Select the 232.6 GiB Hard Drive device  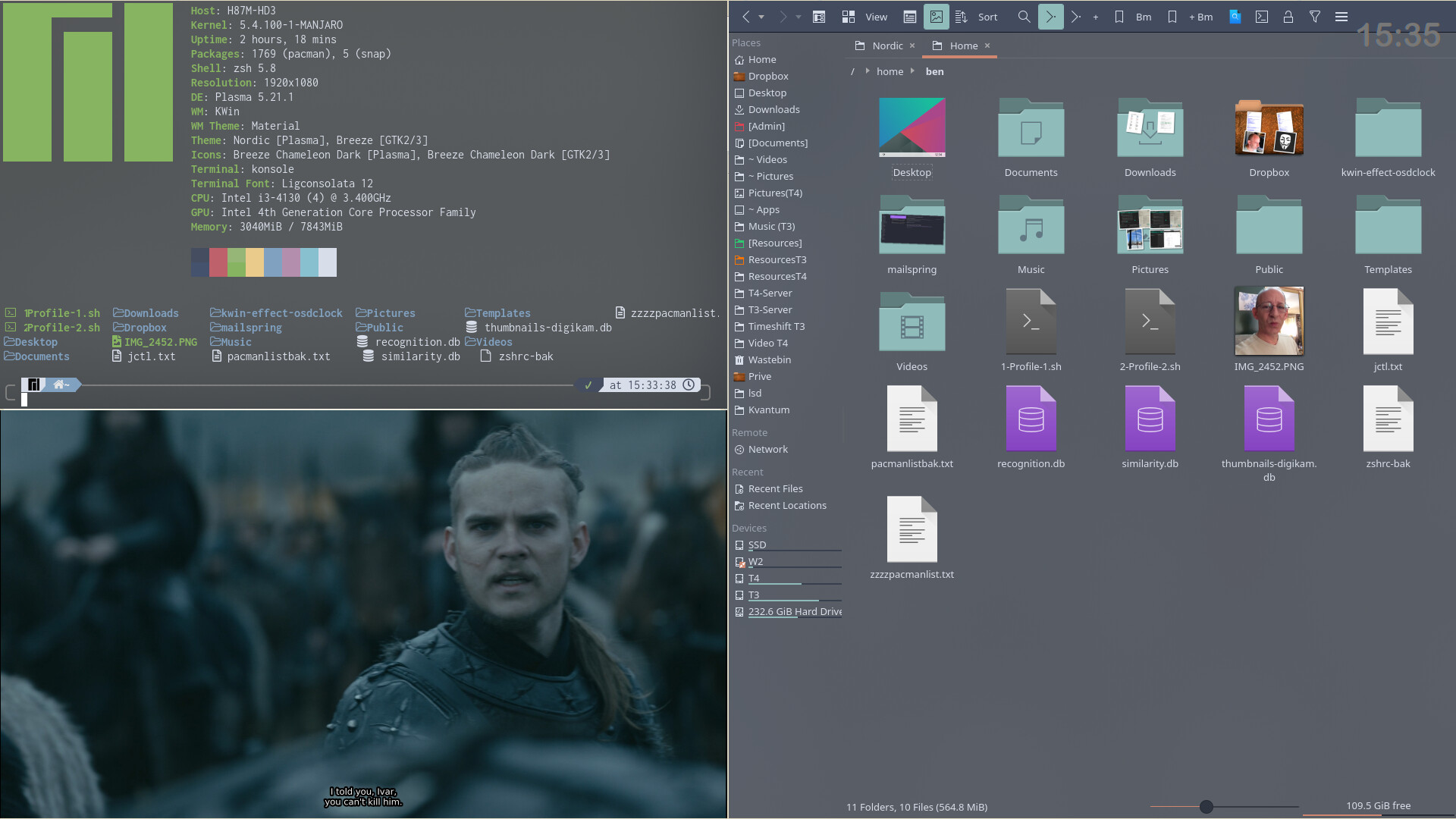pyautogui.click(x=788, y=611)
